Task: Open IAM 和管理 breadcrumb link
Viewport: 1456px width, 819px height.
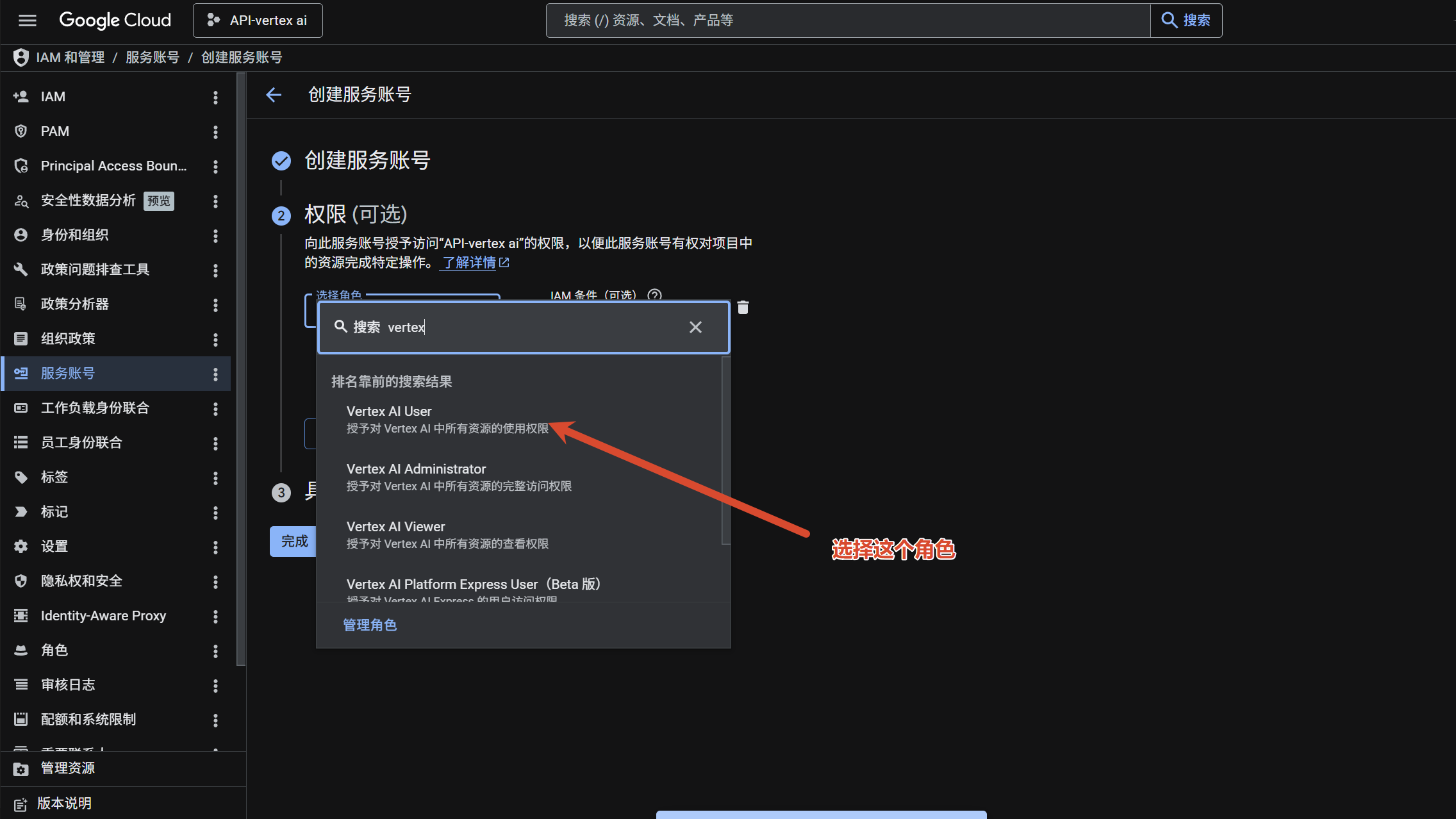Action: tap(70, 58)
